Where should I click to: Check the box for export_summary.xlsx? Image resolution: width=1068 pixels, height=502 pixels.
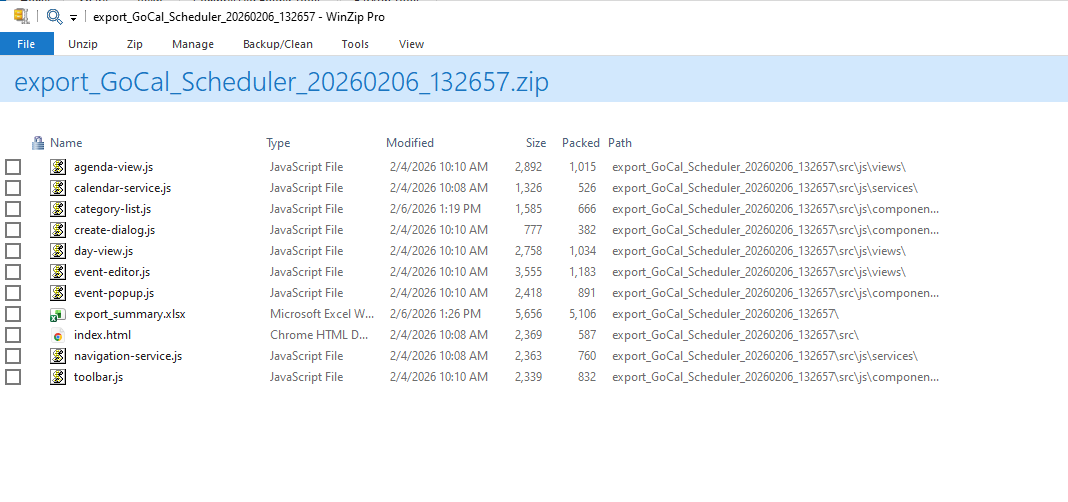(13, 314)
